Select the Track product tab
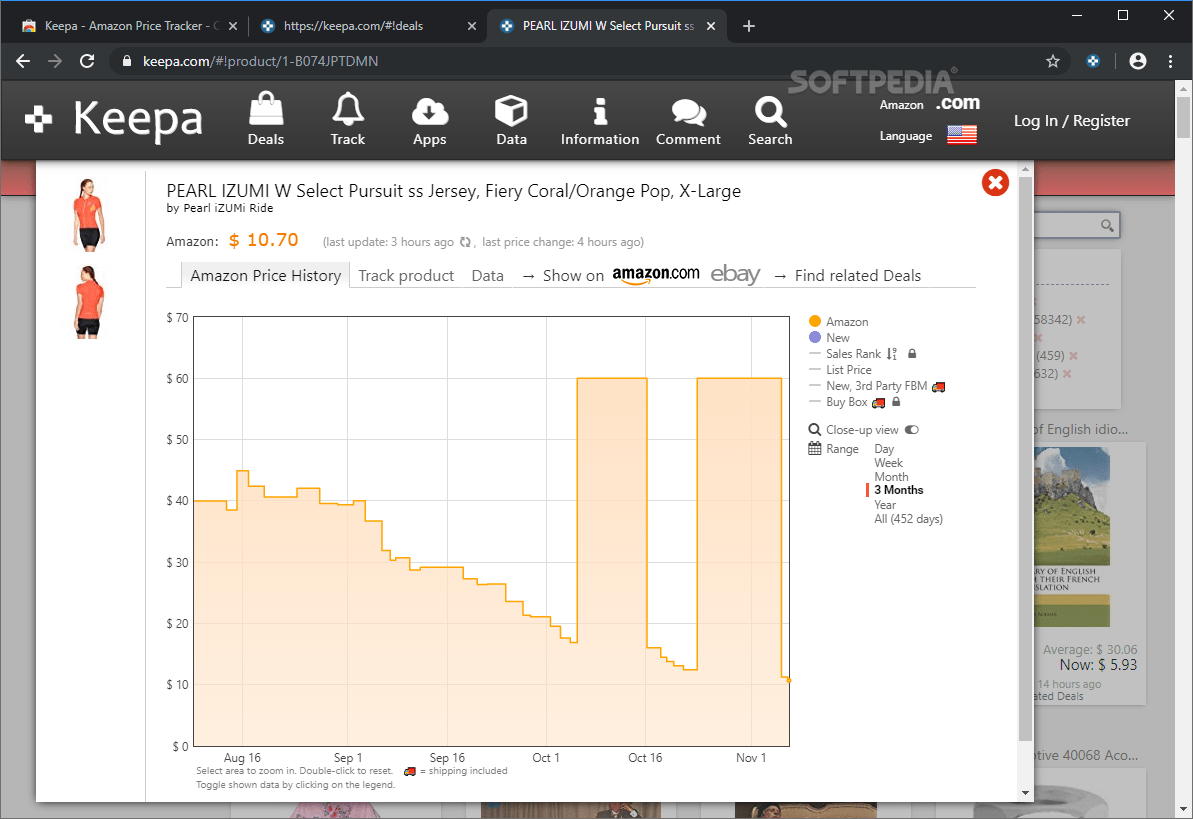The height and width of the screenshot is (819, 1193). 406,276
